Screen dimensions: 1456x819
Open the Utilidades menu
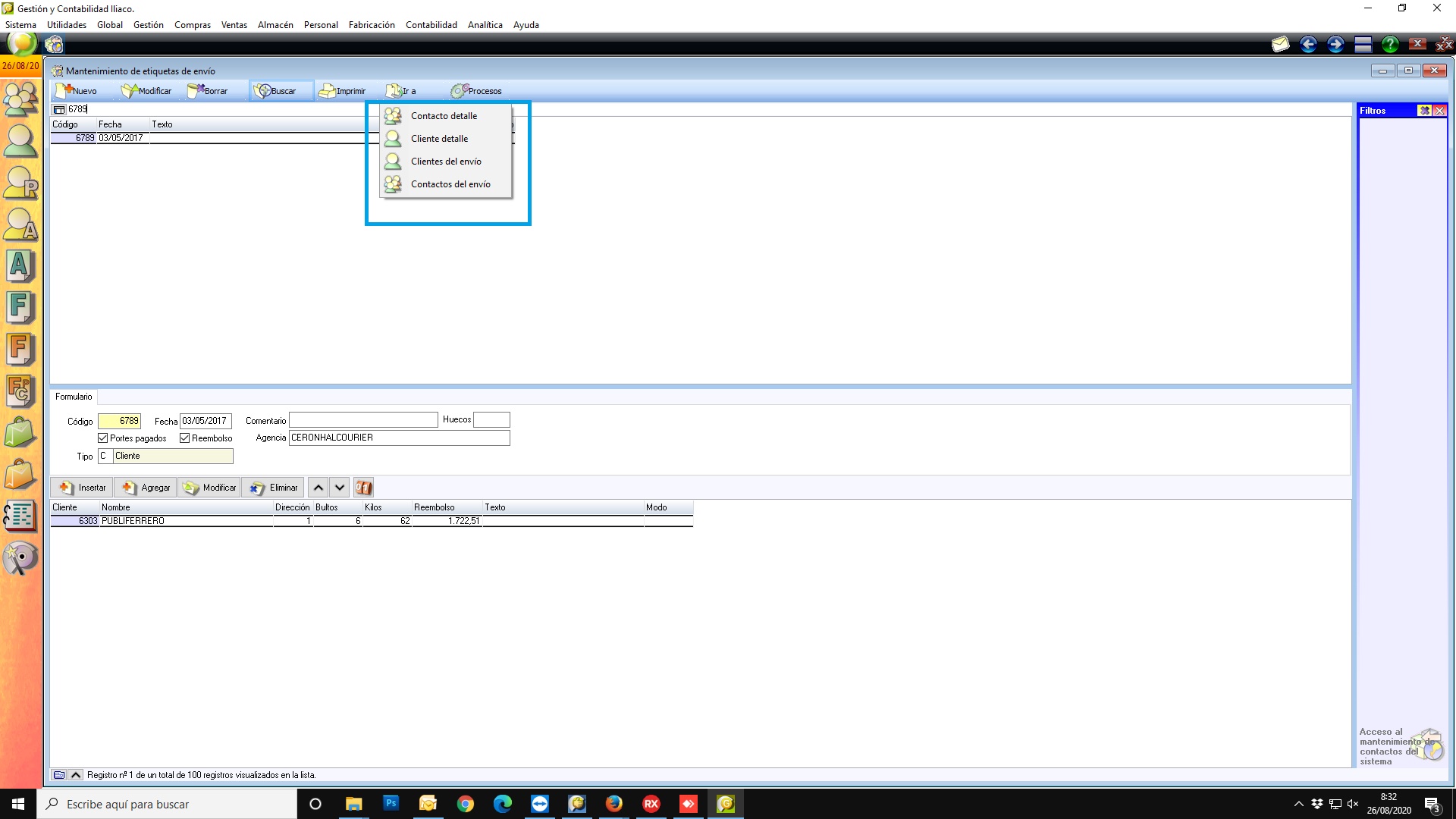coord(67,25)
